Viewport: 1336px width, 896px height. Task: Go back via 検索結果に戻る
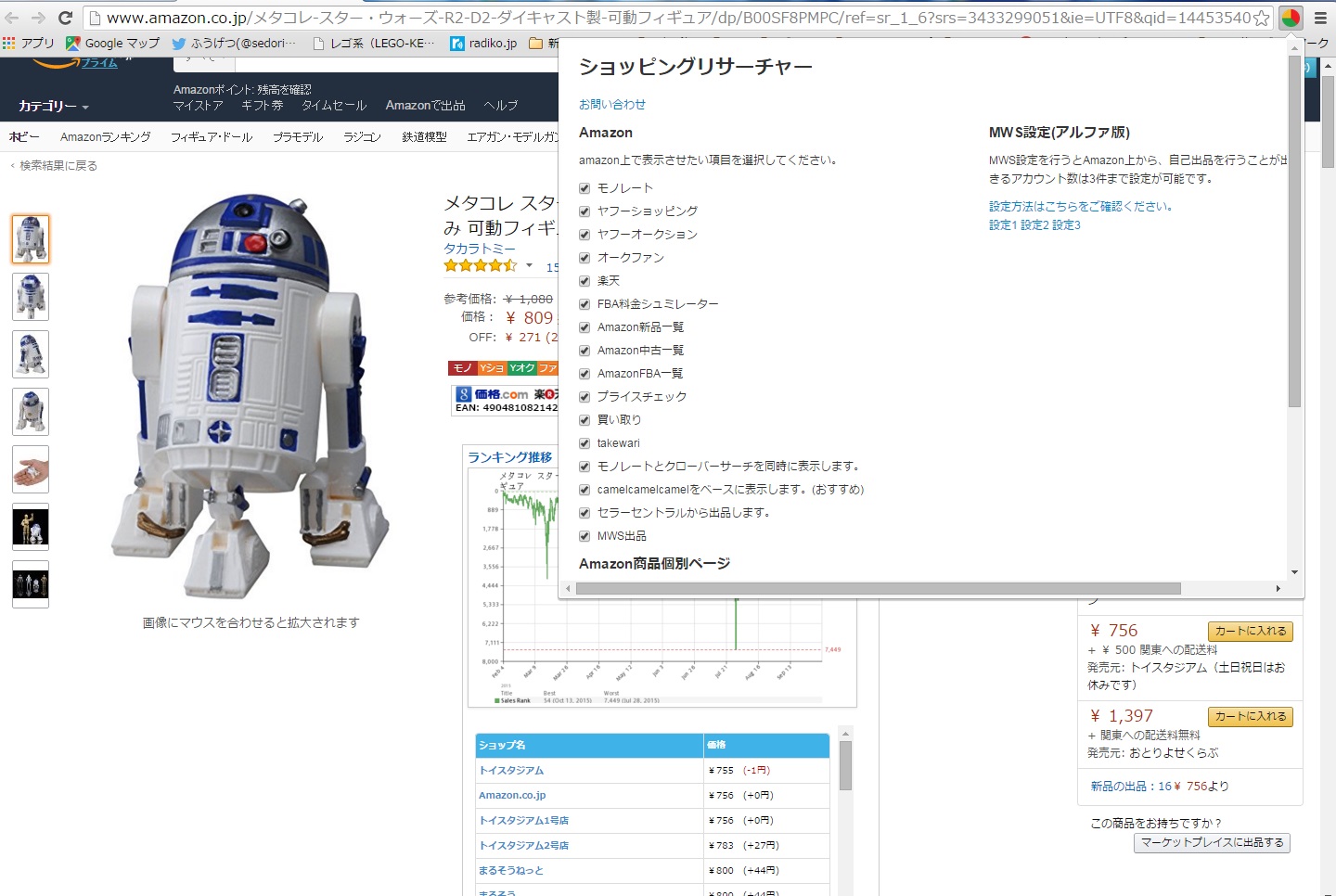pos(58,165)
